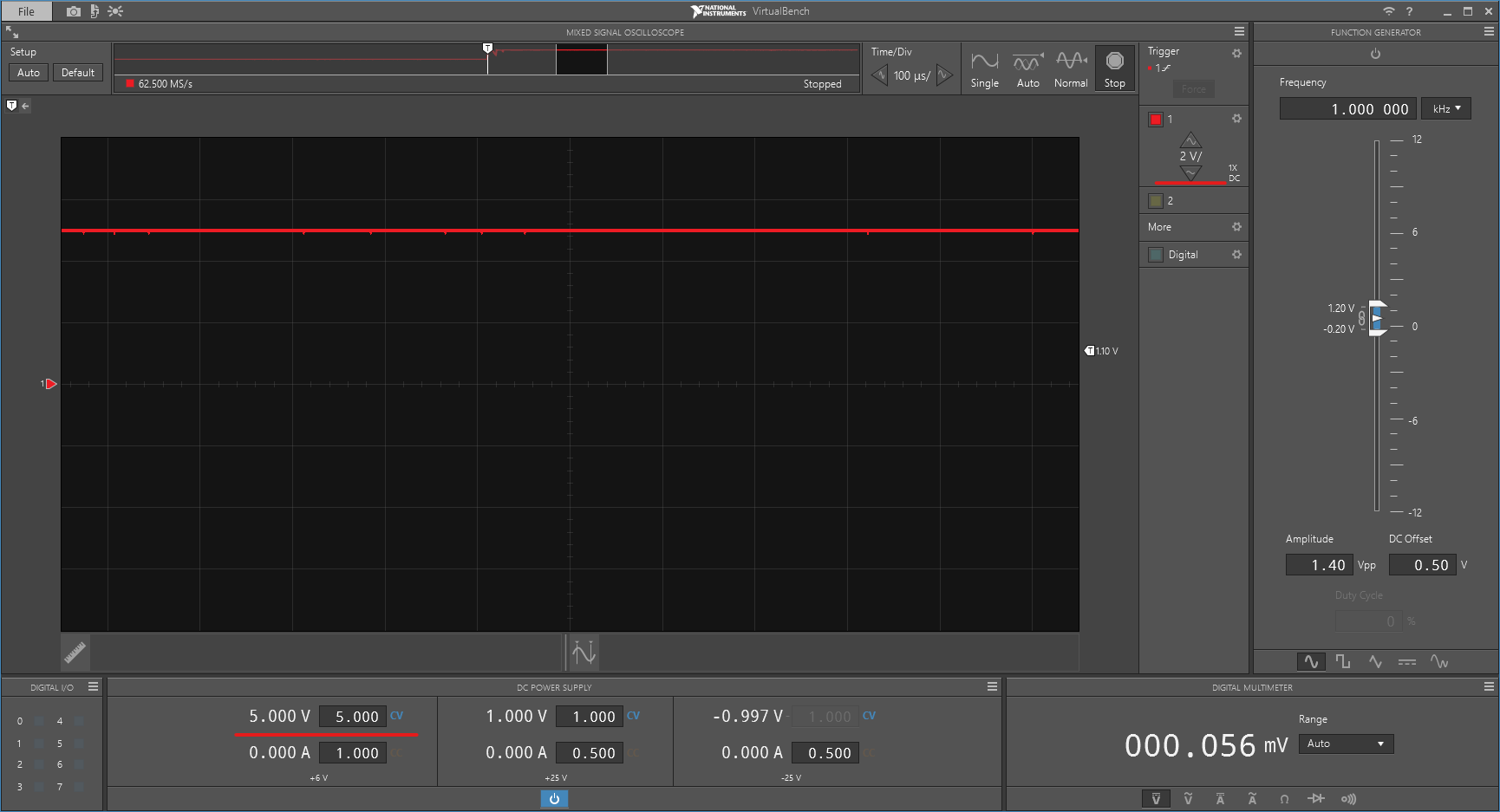1500x812 pixels.
Task: Open the cursors ruler tool
Action: click(x=75, y=652)
